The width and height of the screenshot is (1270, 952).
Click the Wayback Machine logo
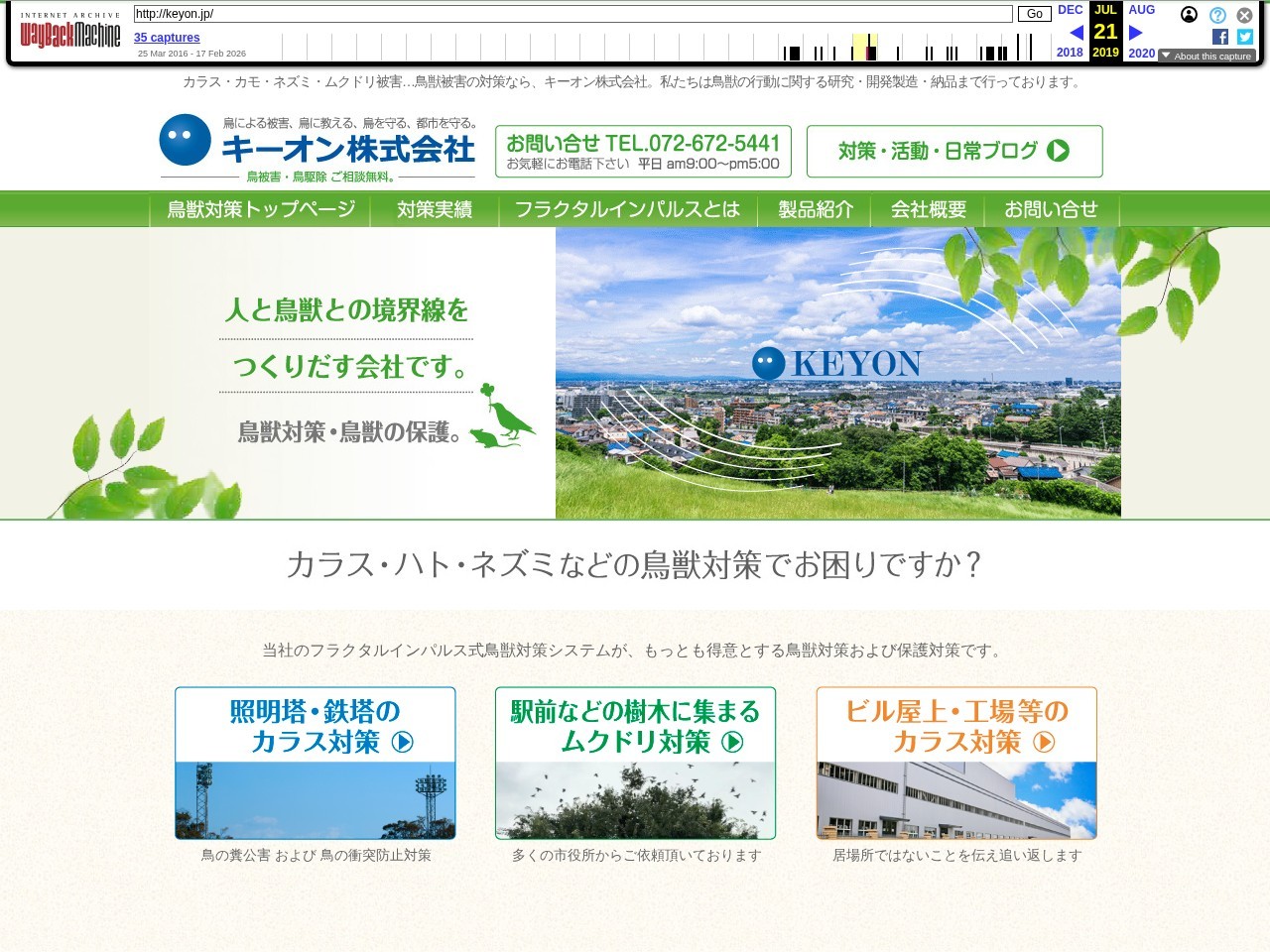pos(69,32)
